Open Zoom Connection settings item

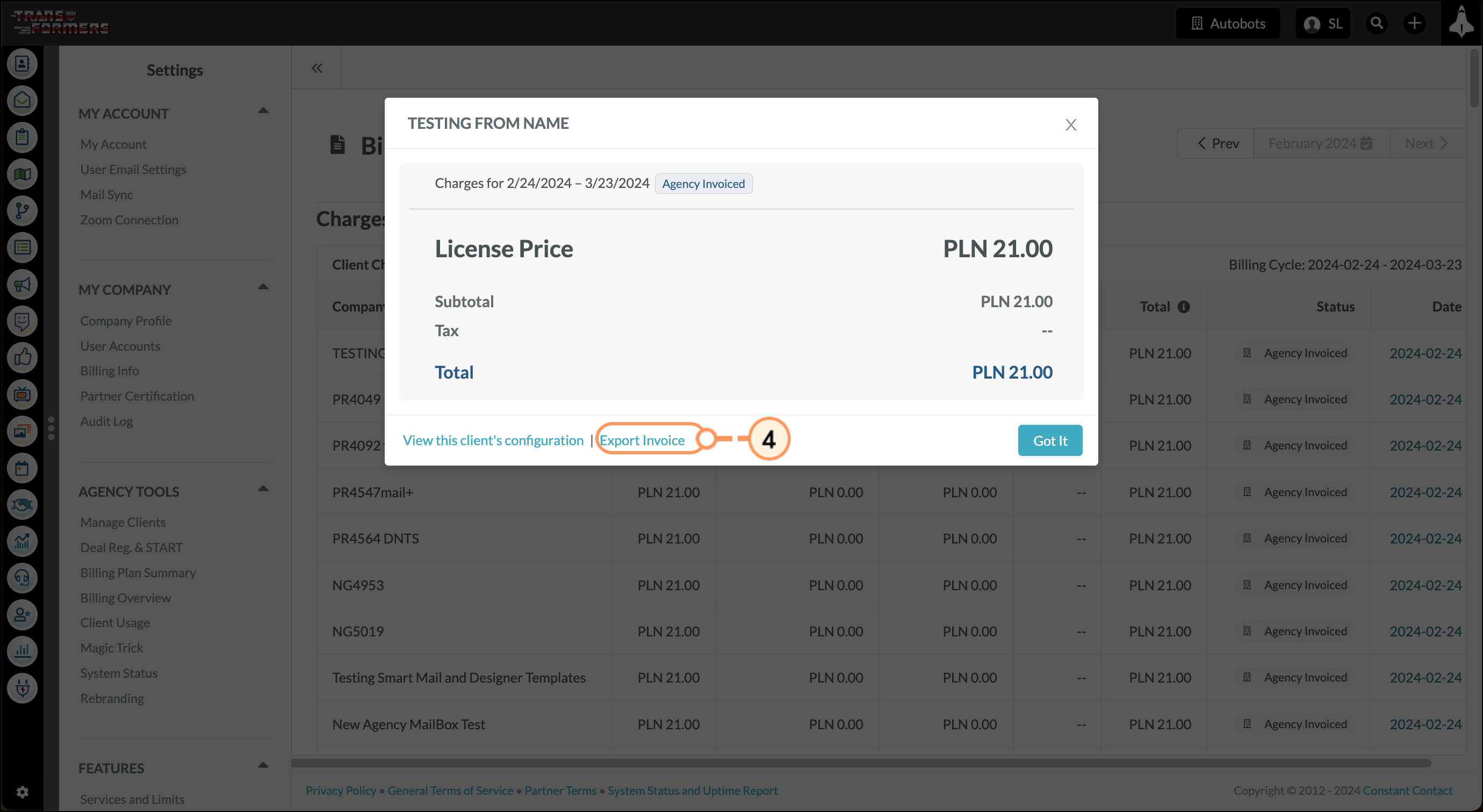pos(129,220)
